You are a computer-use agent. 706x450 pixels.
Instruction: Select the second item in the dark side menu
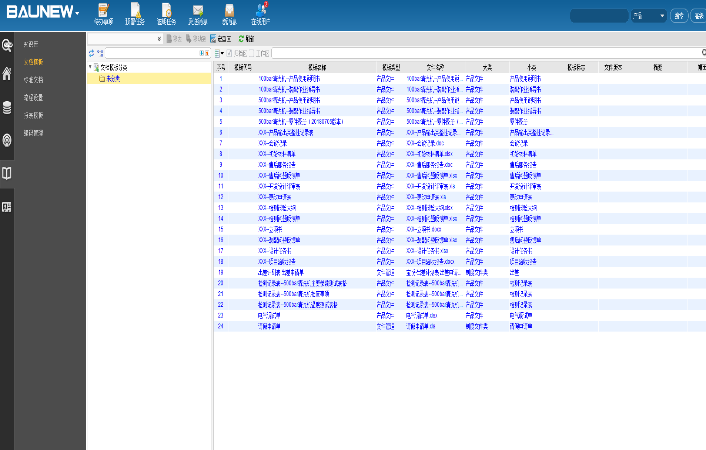33,62
